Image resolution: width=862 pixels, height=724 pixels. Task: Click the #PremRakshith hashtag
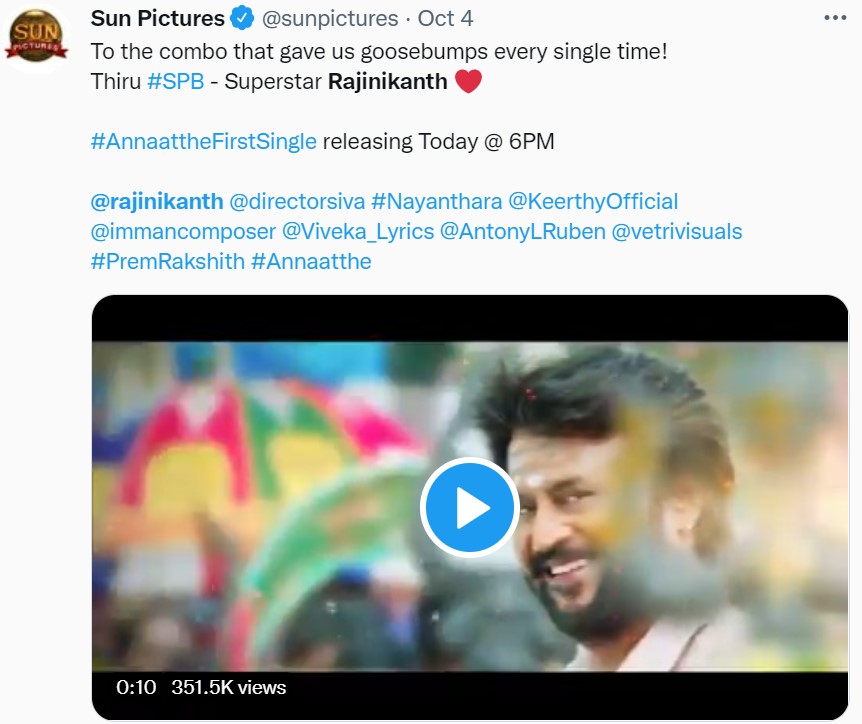pyautogui.click(x=166, y=261)
